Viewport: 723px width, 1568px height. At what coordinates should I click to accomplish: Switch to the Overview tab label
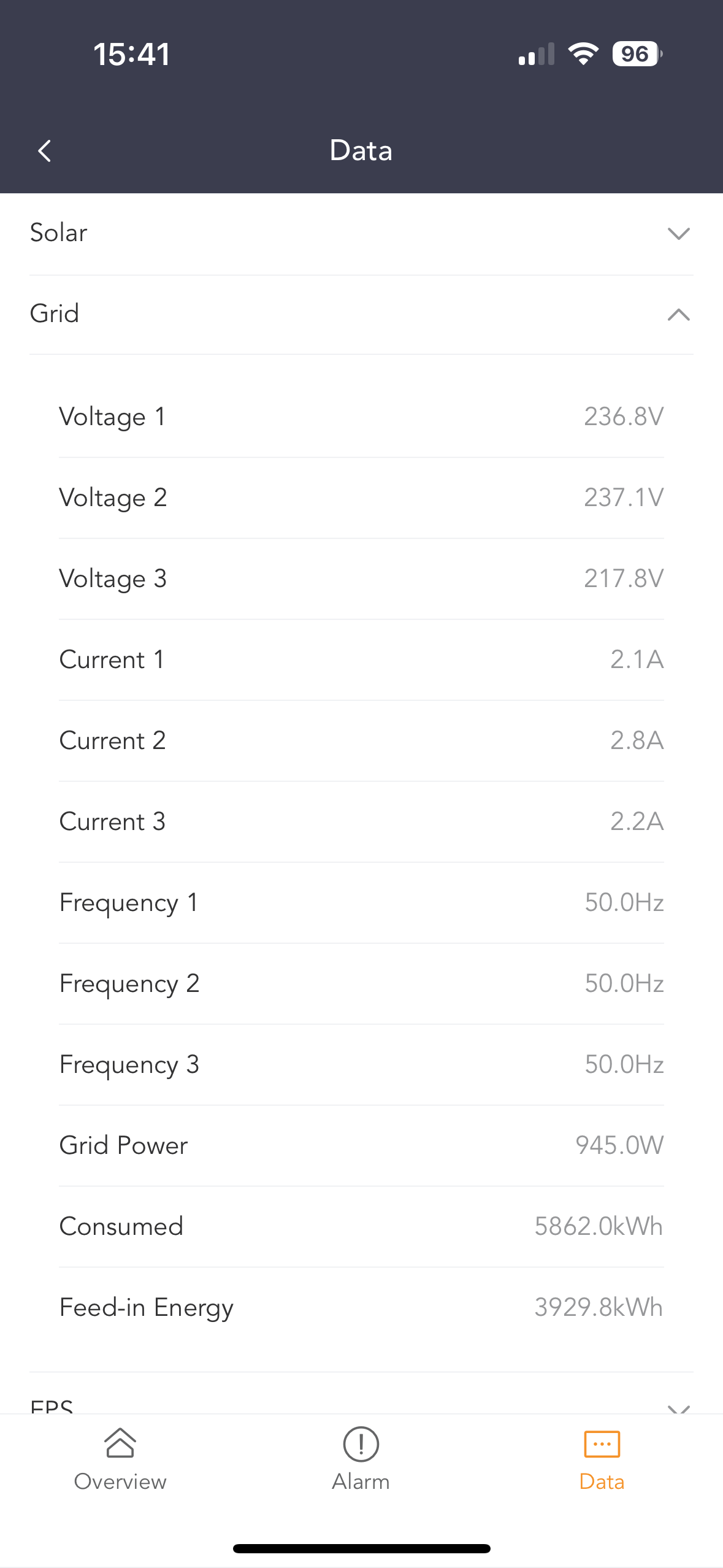tap(120, 1482)
